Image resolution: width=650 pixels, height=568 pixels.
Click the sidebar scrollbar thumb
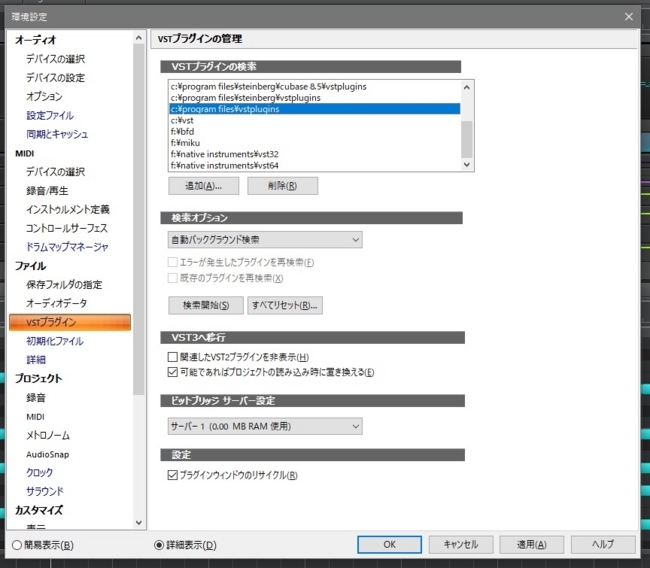tap(138, 219)
